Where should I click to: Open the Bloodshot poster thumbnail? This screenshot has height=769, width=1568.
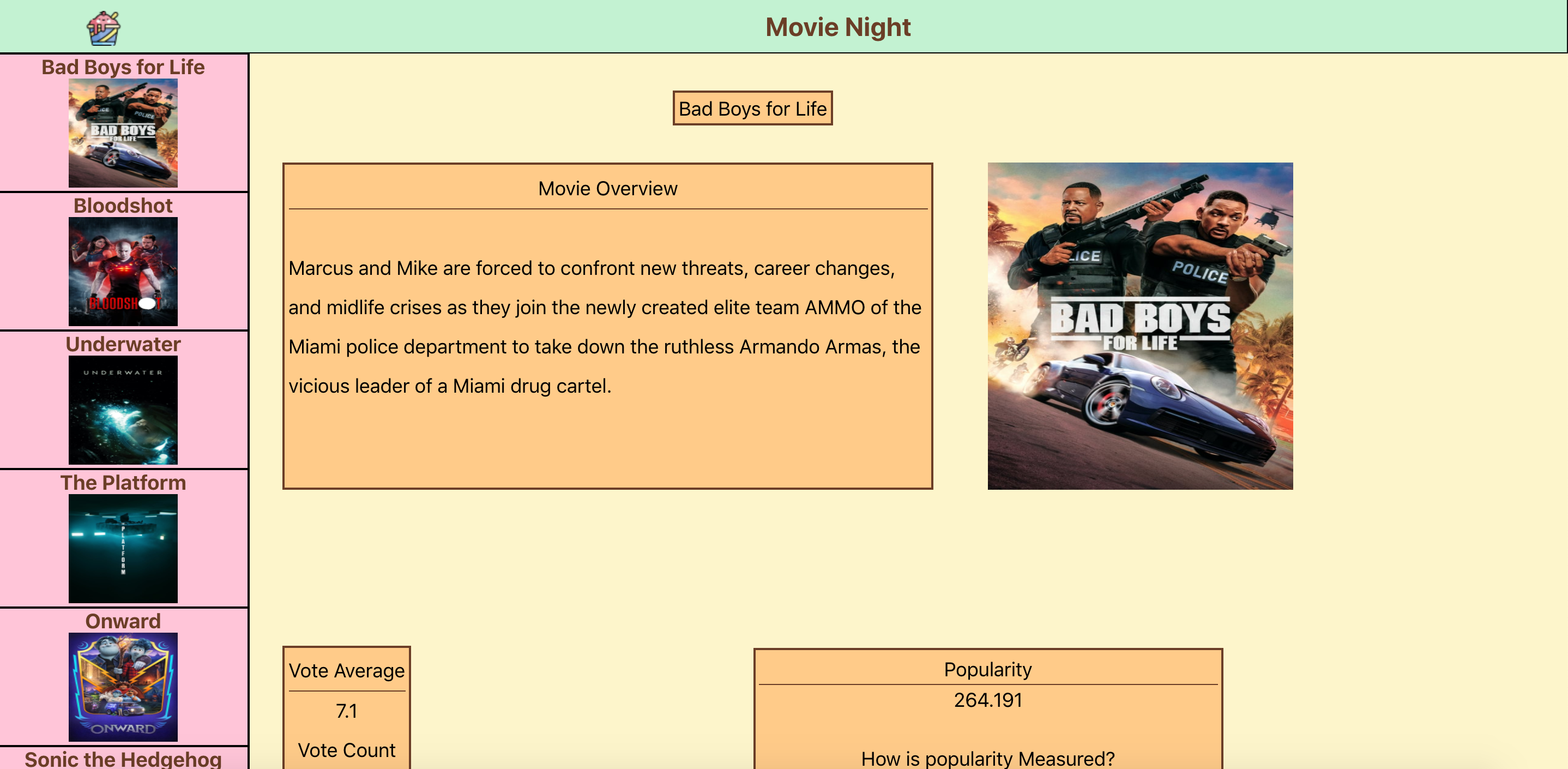[123, 272]
